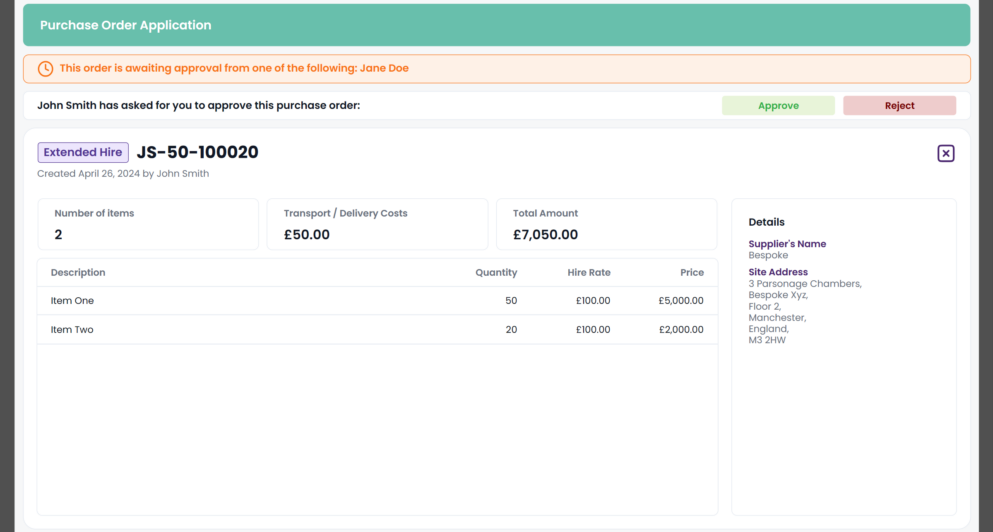
Task: Close the purchase order panel with the X icon
Action: click(x=945, y=153)
